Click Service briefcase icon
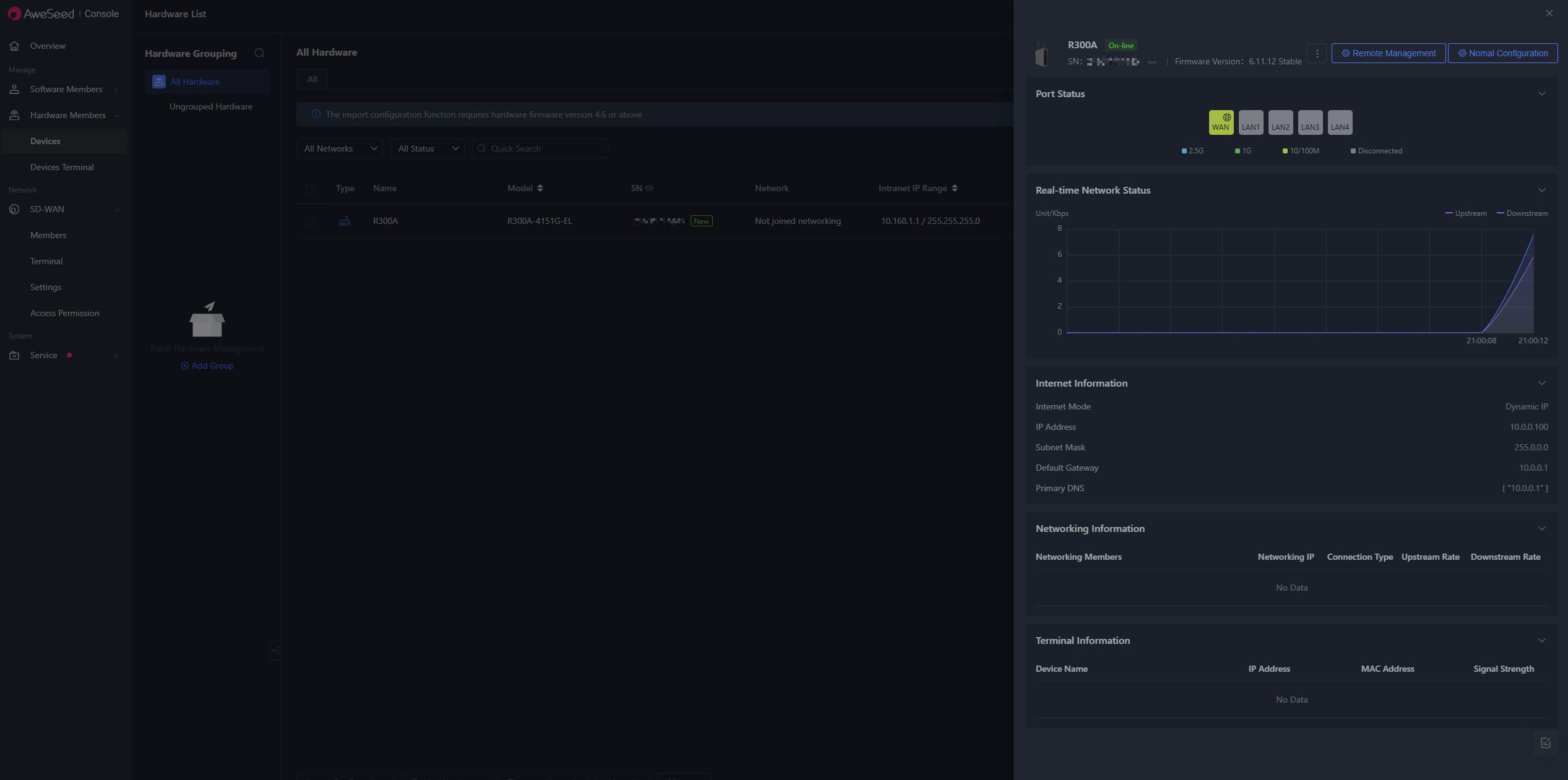 (14, 355)
